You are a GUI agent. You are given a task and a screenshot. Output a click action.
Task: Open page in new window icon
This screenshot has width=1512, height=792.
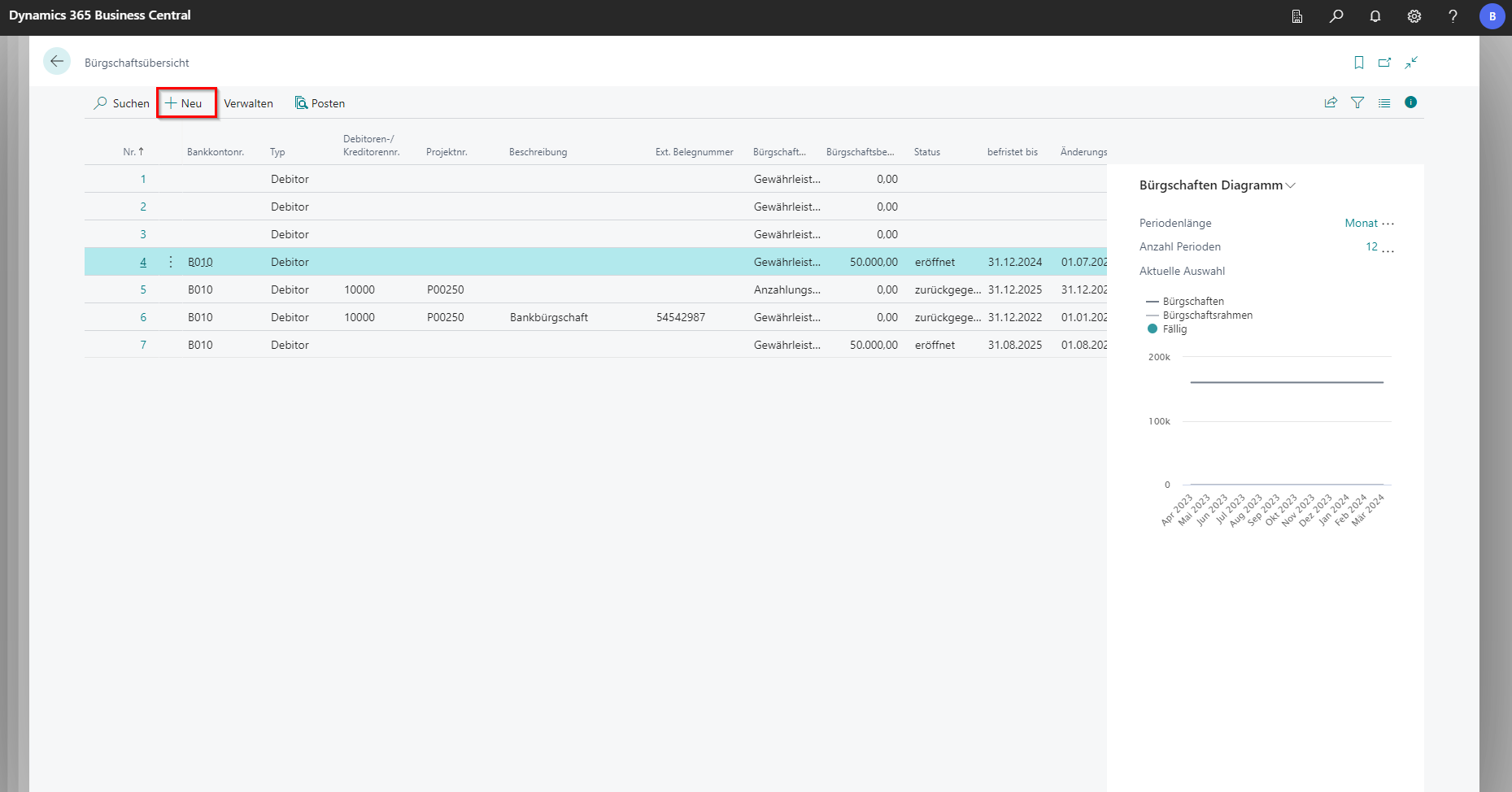point(1384,63)
